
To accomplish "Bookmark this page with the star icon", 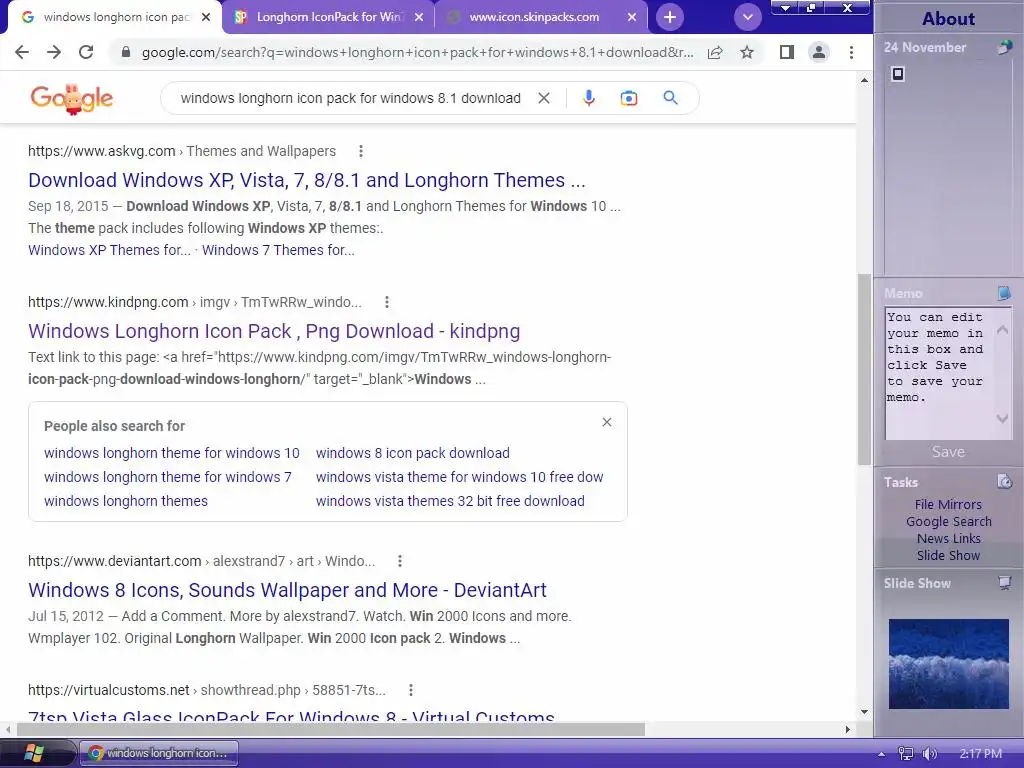I will 747,52.
